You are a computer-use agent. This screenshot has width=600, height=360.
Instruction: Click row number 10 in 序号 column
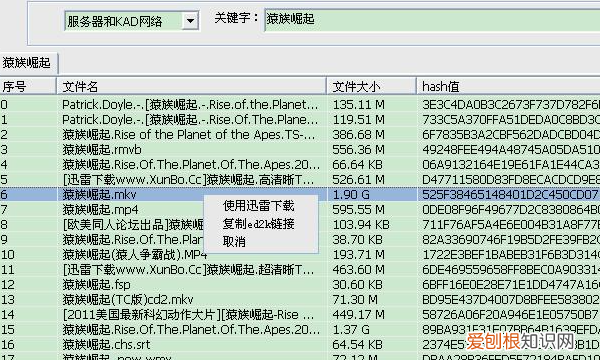[8, 255]
